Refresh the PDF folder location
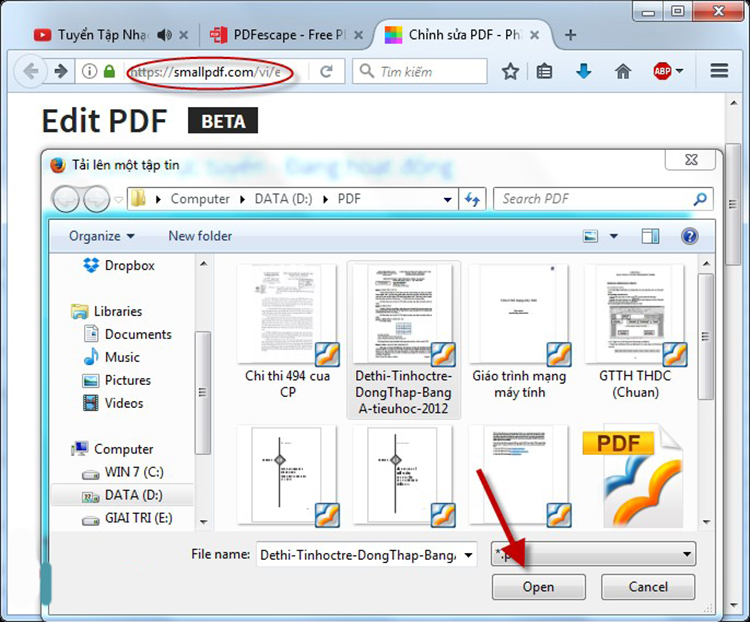This screenshot has width=750, height=622. (473, 199)
